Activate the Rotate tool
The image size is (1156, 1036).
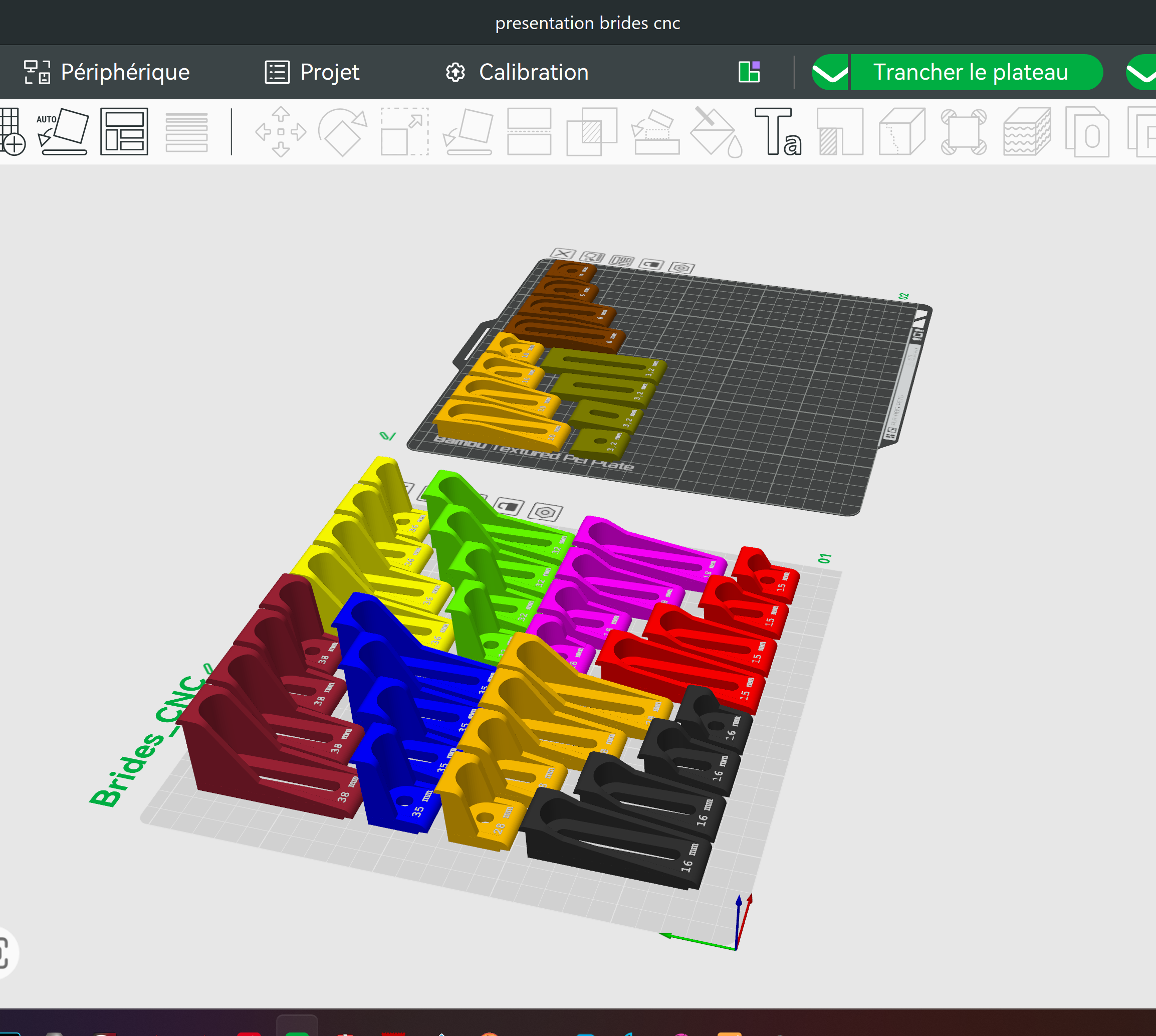[343, 132]
